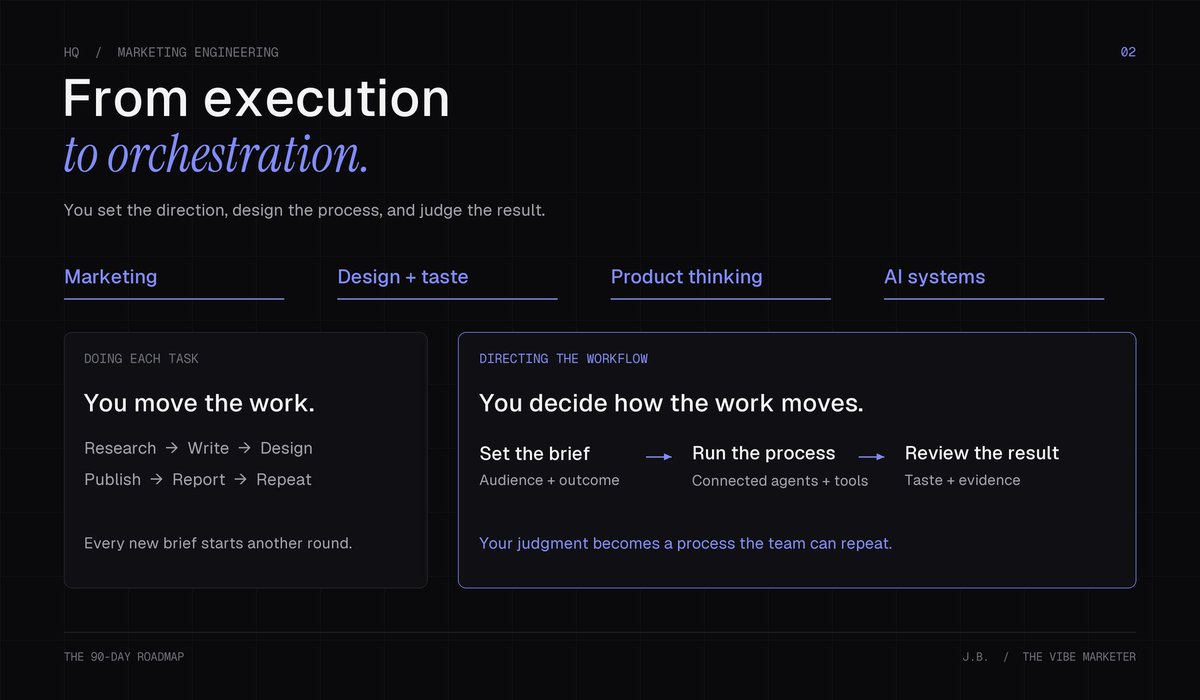Select the "AI systems" label

click(x=934, y=277)
